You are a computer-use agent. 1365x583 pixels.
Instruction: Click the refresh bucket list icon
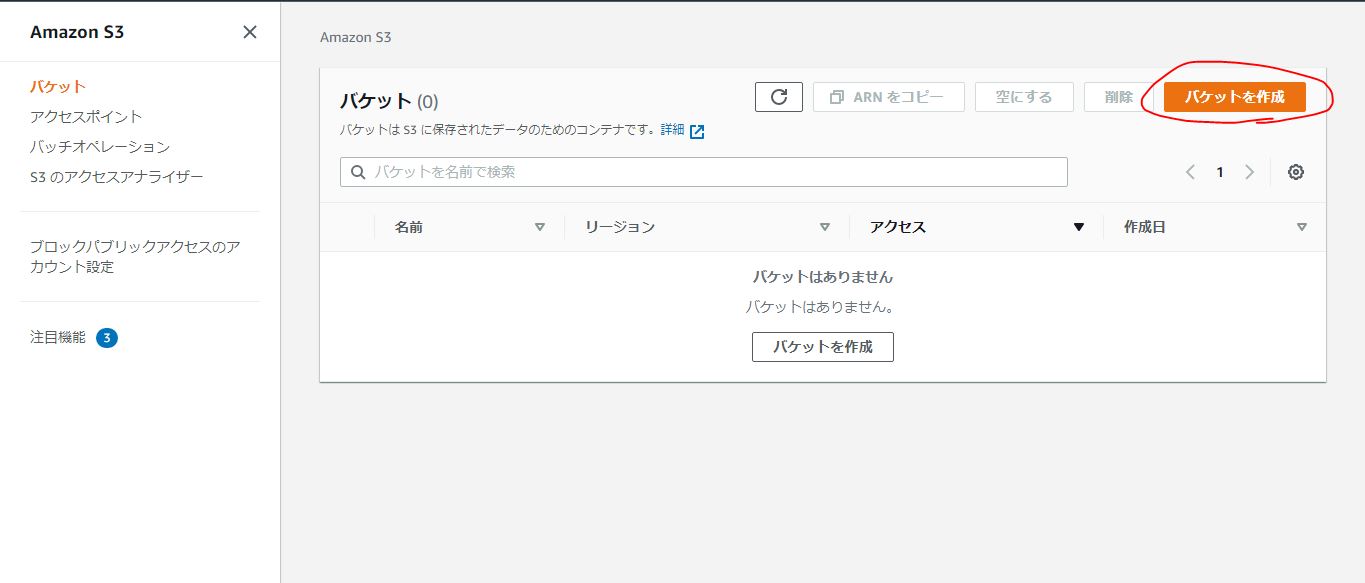pos(779,97)
